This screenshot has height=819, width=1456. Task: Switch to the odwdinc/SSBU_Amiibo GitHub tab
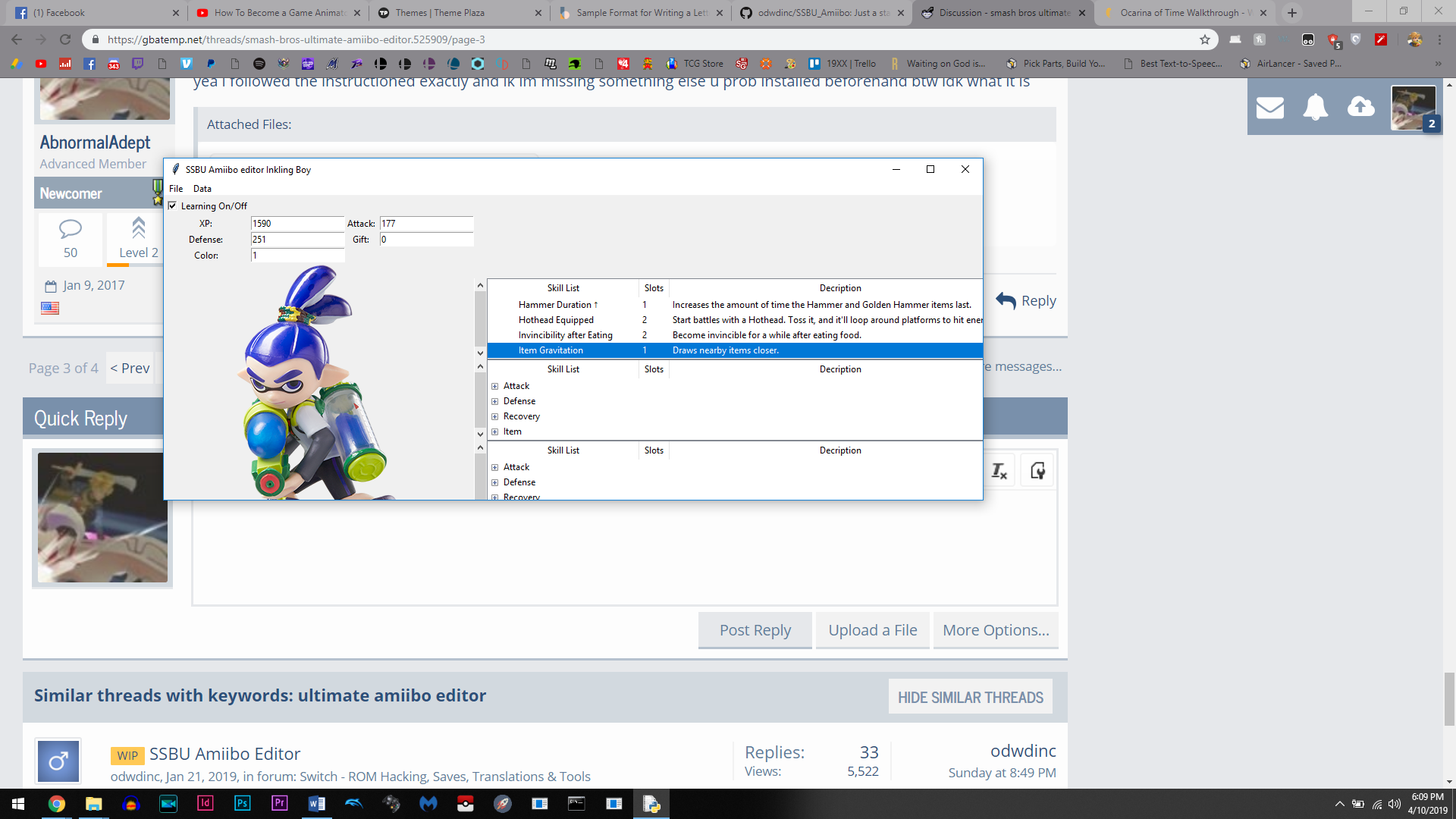click(822, 13)
